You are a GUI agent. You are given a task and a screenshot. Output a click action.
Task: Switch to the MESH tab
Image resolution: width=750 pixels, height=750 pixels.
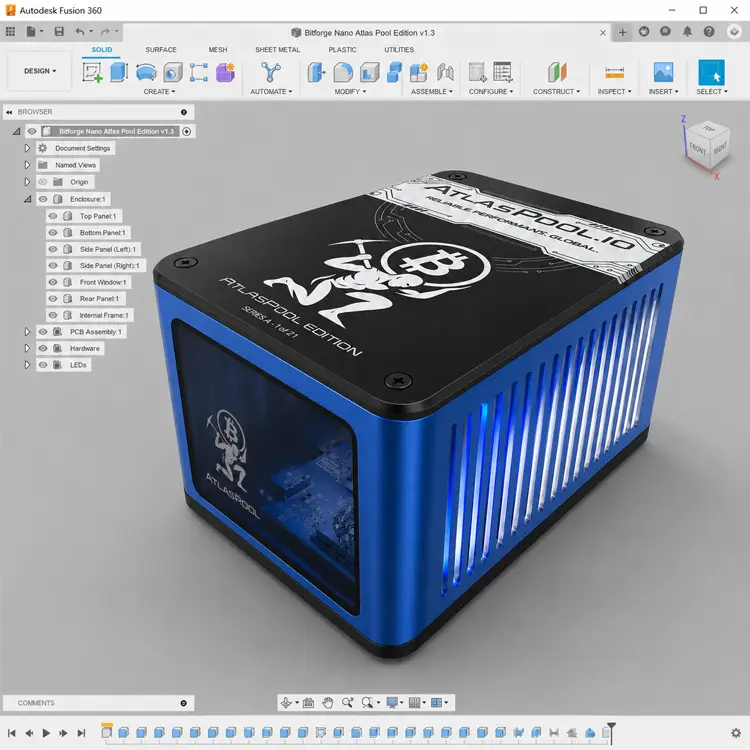pyautogui.click(x=218, y=50)
